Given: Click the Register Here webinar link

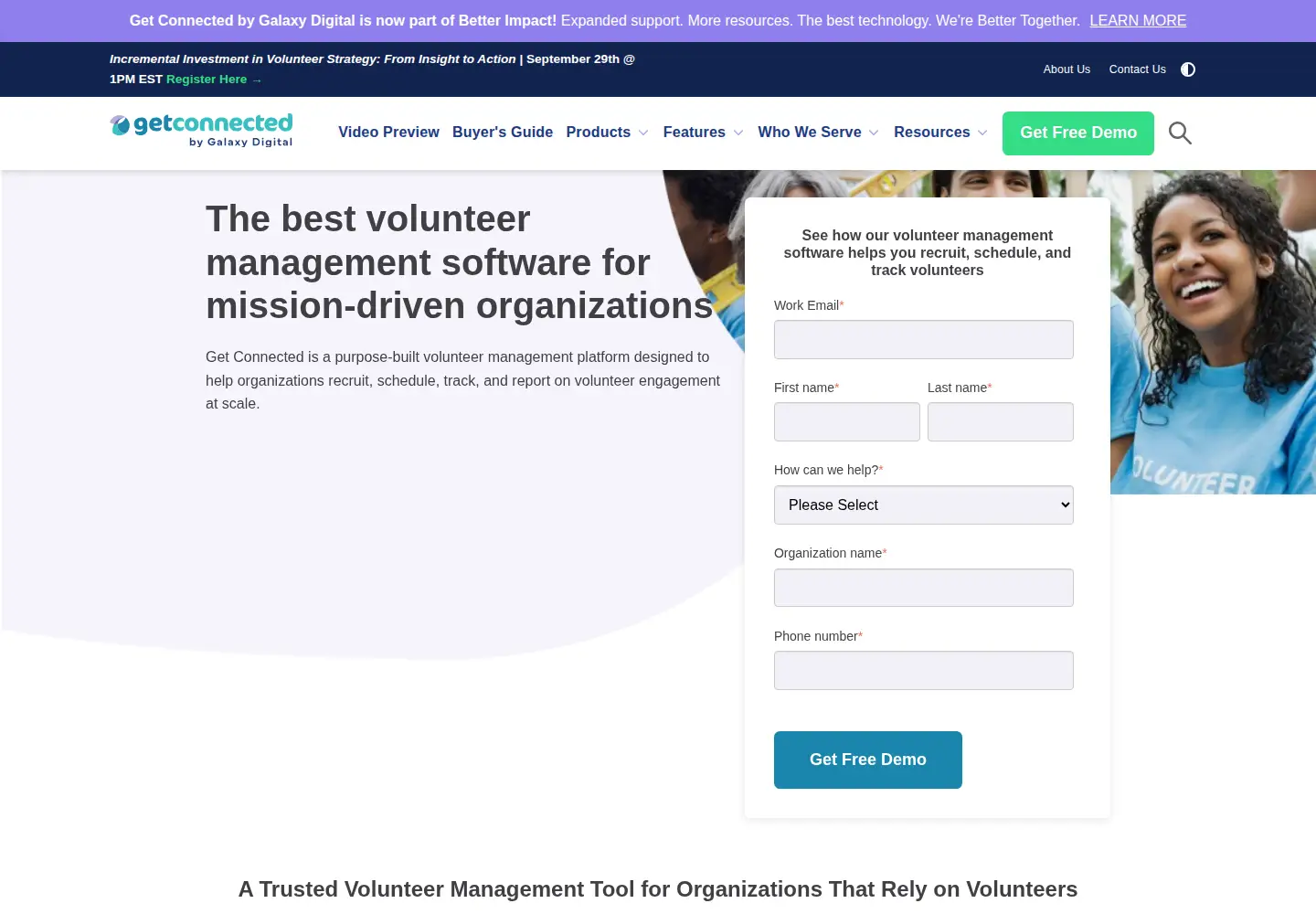Looking at the screenshot, I should click(x=214, y=80).
